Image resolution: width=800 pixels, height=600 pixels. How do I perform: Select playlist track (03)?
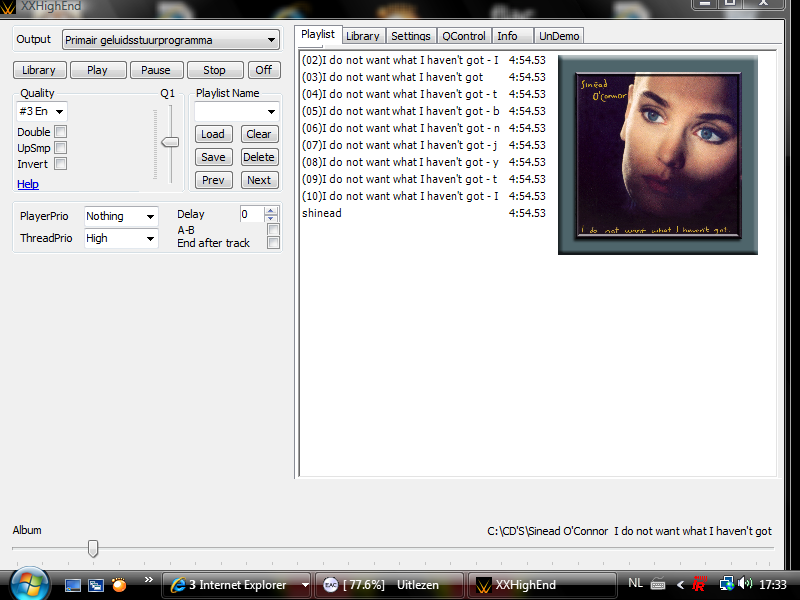click(423, 77)
